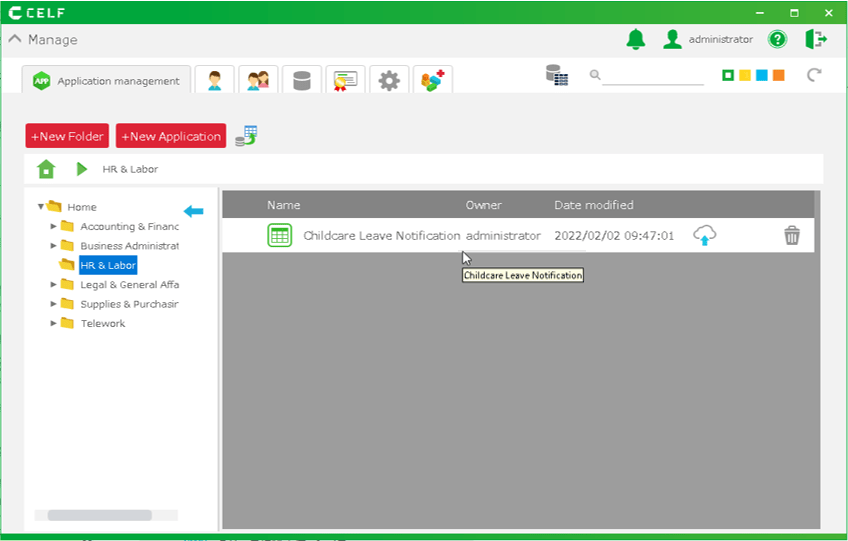Click the green help question mark icon
Viewport: 848px width, 541px height.
tap(777, 39)
